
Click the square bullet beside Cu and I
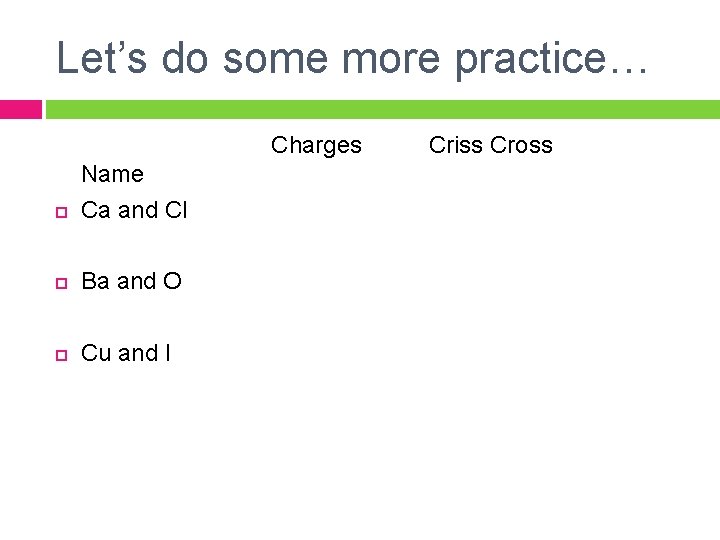tap(60, 355)
